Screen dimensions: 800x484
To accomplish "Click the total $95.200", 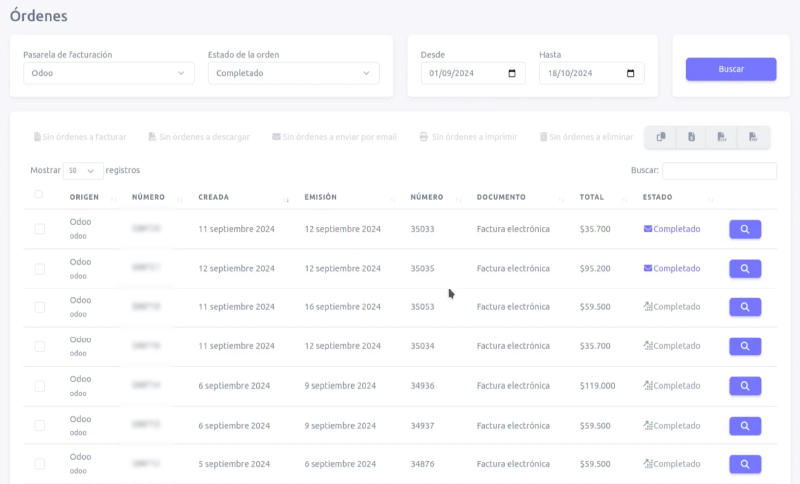I will pos(595,268).
